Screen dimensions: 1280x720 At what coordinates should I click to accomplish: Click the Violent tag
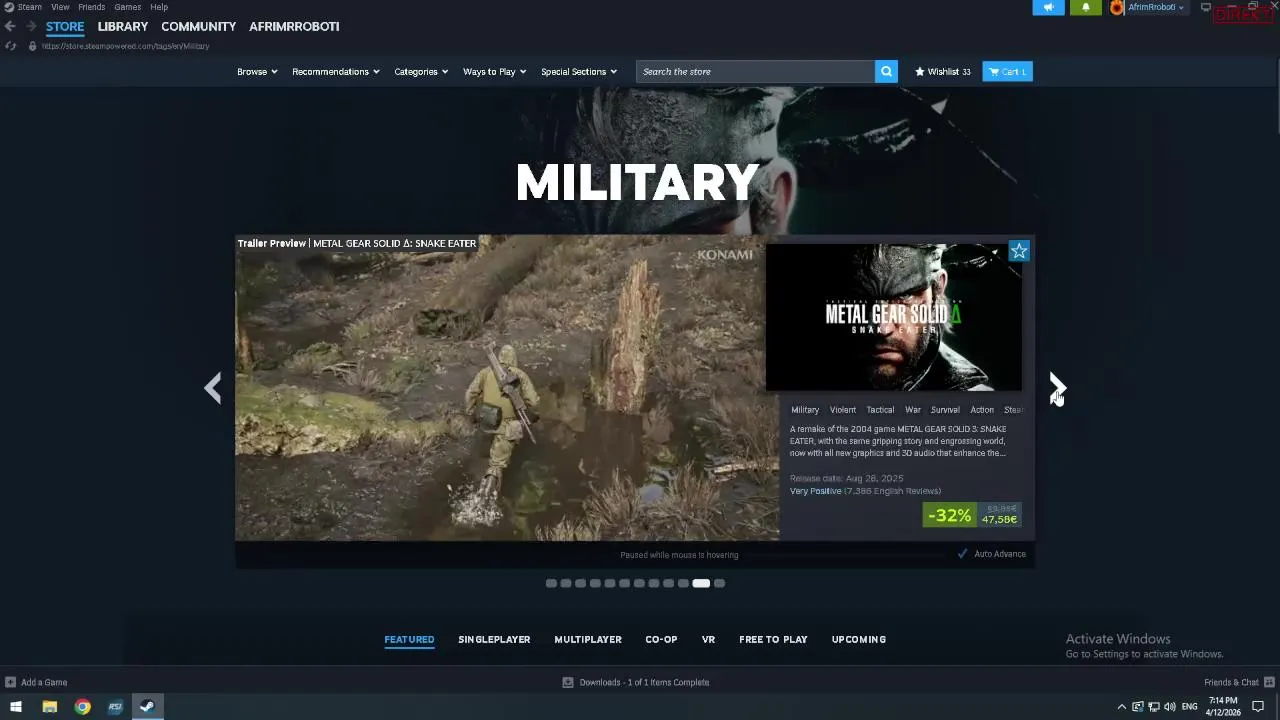point(843,410)
